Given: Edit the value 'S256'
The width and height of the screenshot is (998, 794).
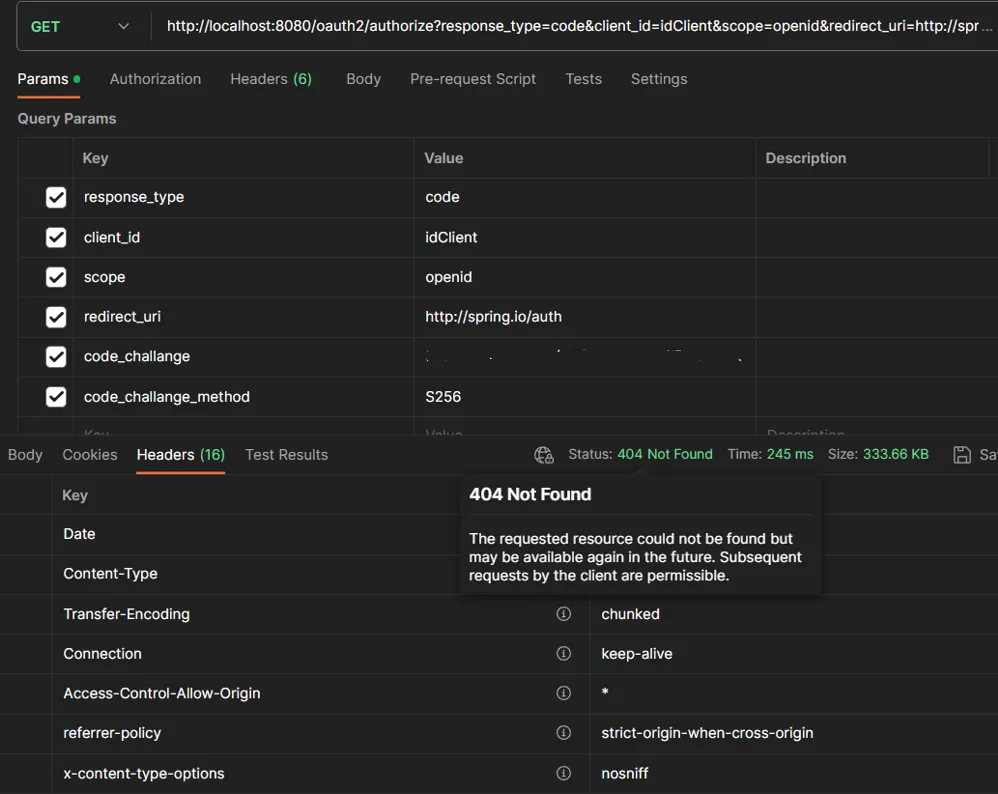Looking at the screenshot, I should click(x=584, y=397).
